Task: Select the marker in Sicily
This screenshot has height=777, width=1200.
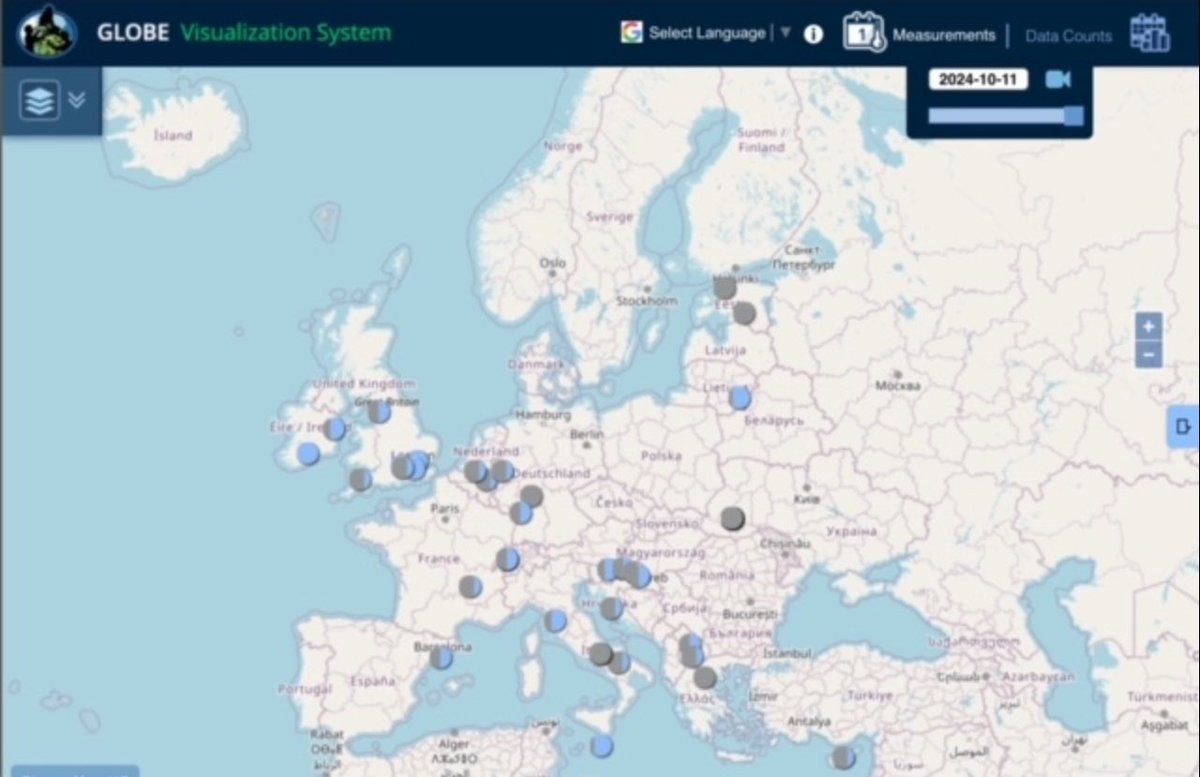Action: [601, 746]
